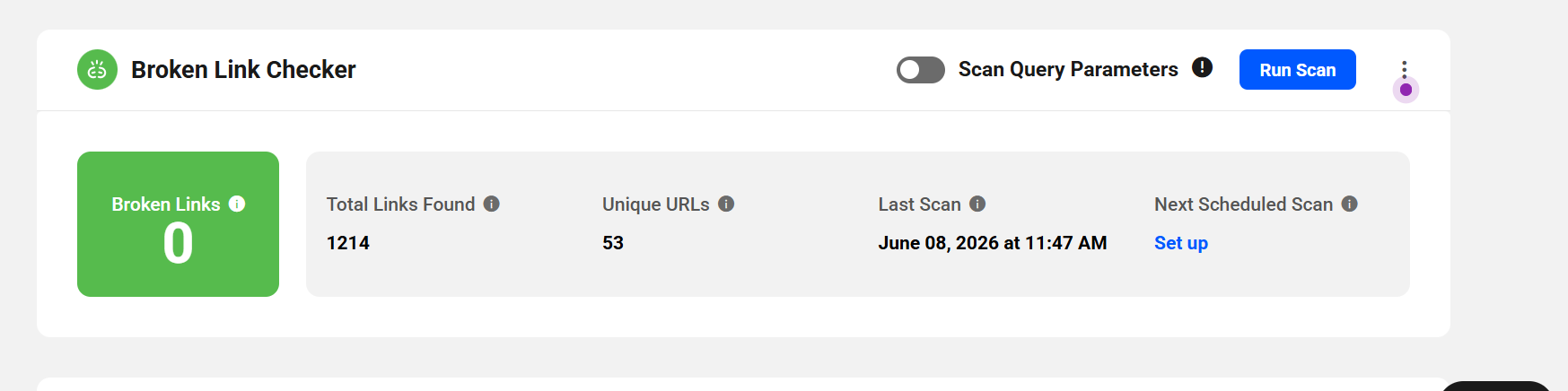Click the June 08, 2026 last scan timestamp
Screen dimensions: 1568x391
tap(993, 243)
